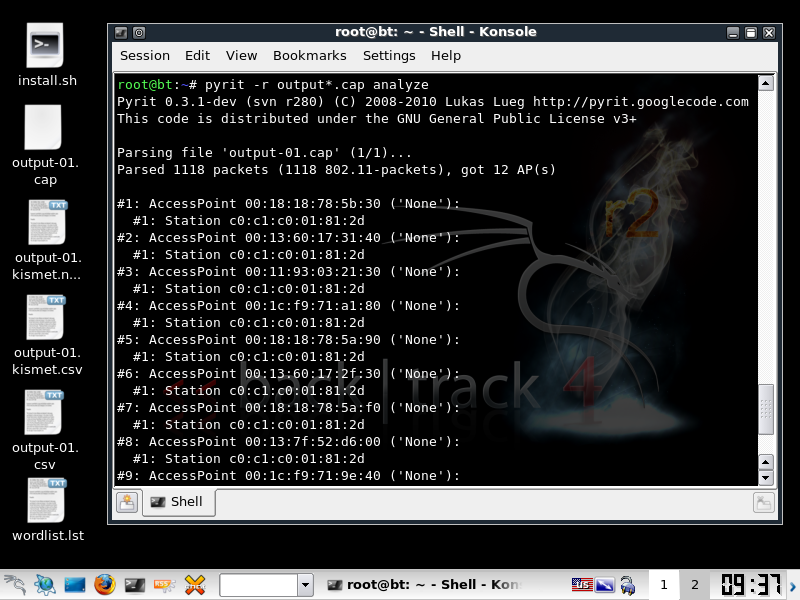Click the terminal scrollbar down arrow

[766, 478]
